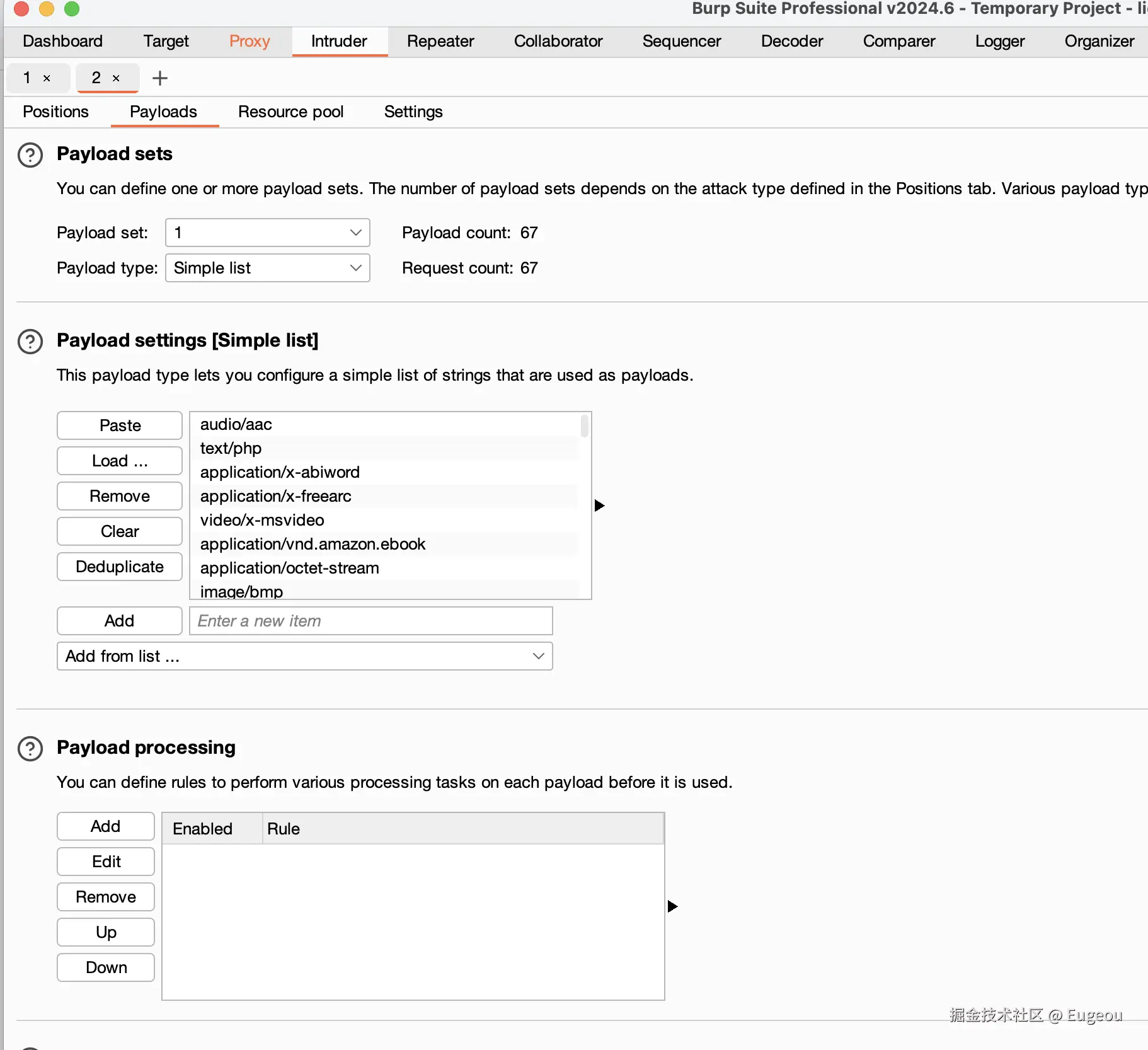This screenshot has height=1050, width=1148.
Task: Open the Proxy tab
Action: (250, 41)
